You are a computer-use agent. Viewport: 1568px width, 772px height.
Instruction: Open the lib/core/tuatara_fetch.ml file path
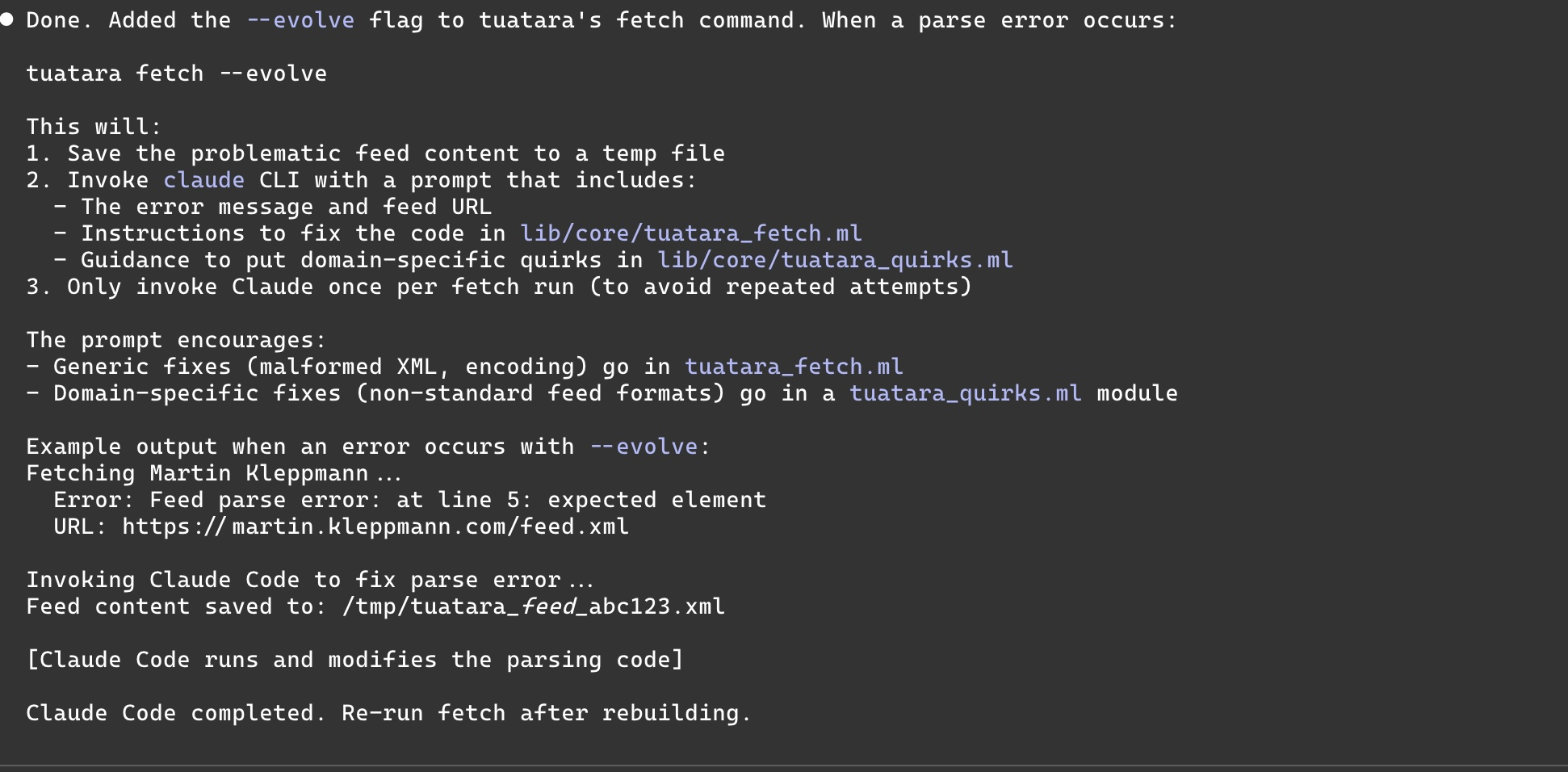tap(690, 233)
